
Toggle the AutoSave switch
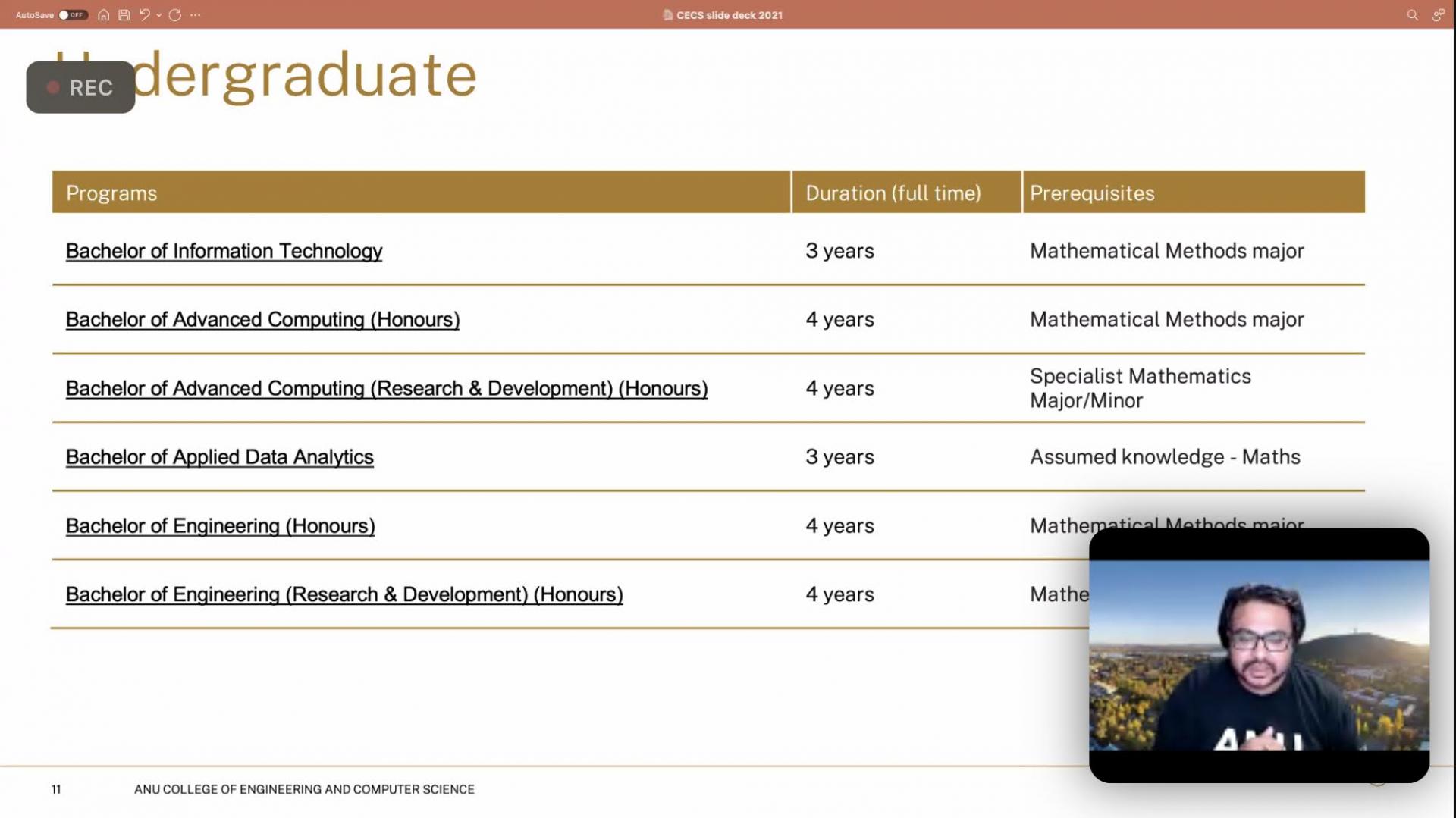pyautogui.click(x=73, y=15)
